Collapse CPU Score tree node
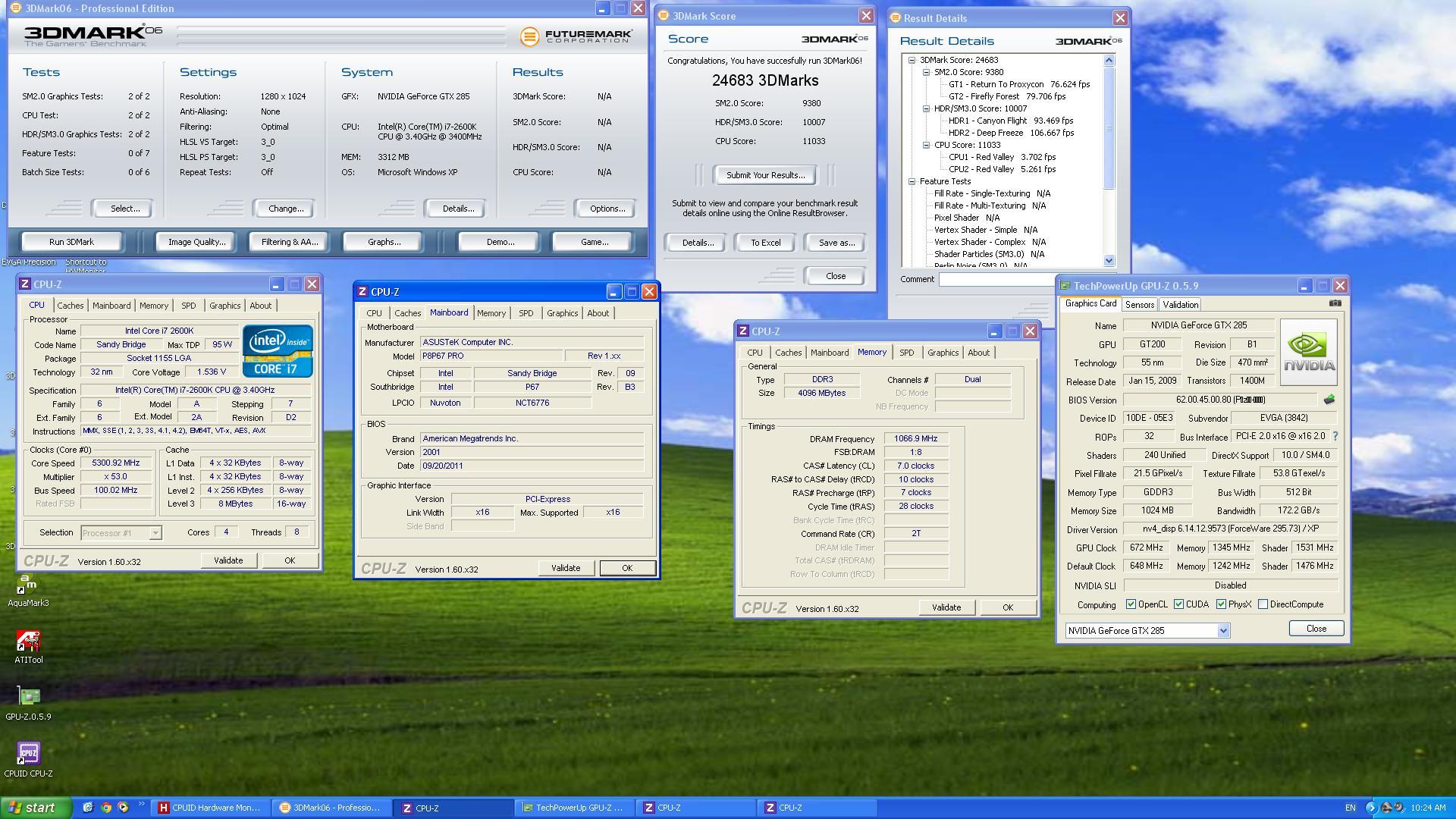1456x819 pixels. click(x=927, y=145)
